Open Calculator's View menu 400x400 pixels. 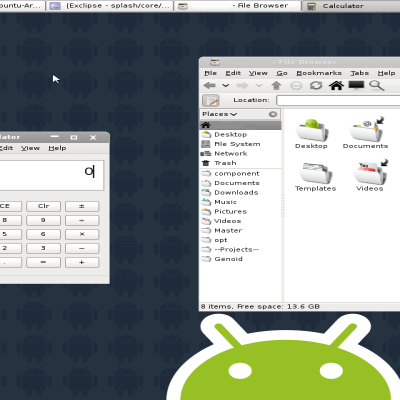pyautogui.click(x=30, y=148)
